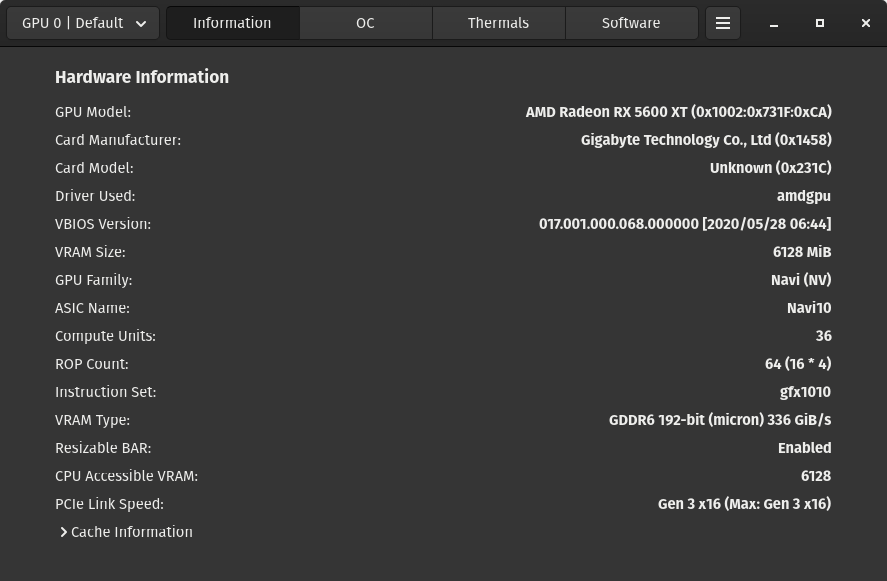Click the Compute Units: label
This screenshot has height=581, width=887.
(105, 336)
